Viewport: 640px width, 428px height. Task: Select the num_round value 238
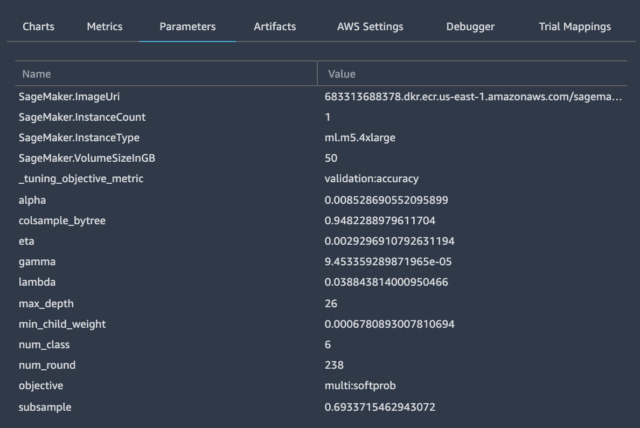(334, 365)
